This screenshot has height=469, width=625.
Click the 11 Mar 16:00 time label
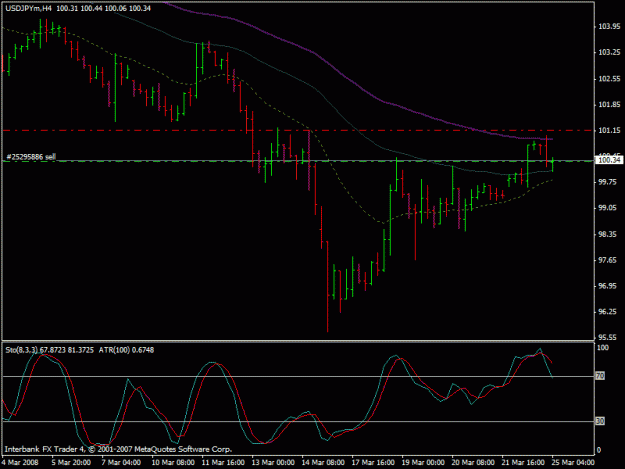(x=223, y=463)
